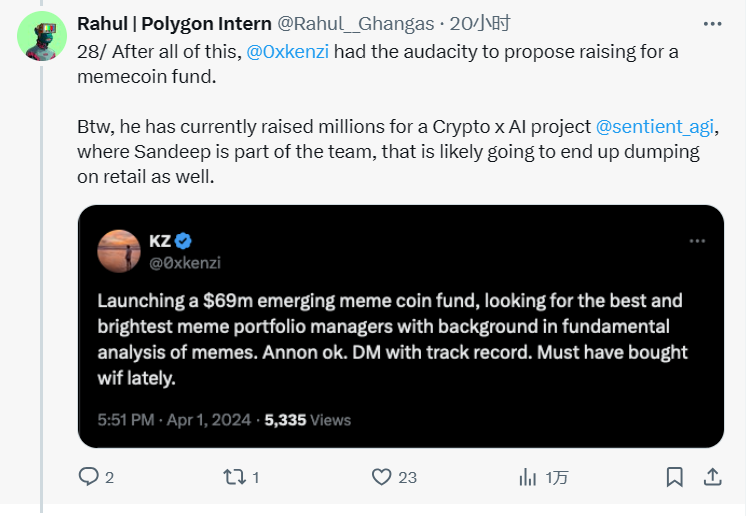Click the 5:51 PM Apr 1, 2024 timestamp

pos(174,420)
